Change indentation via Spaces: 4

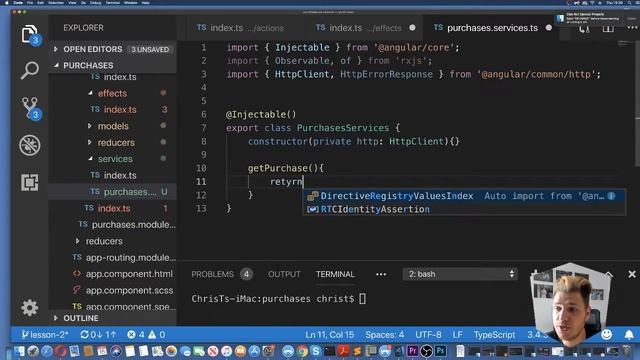(x=384, y=335)
